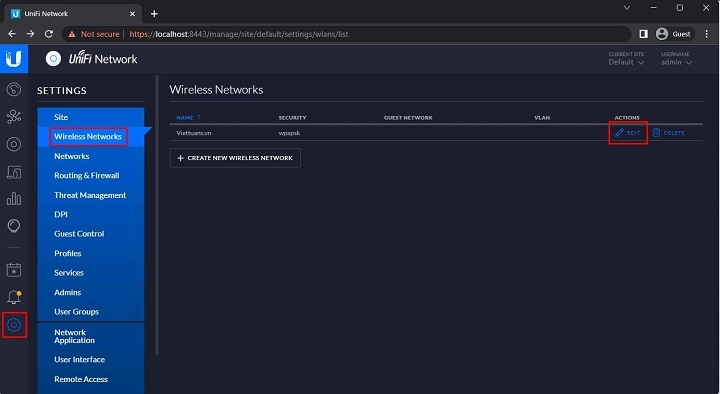Click the Guest Network column header
The image size is (720, 394).
(x=408, y=118)
